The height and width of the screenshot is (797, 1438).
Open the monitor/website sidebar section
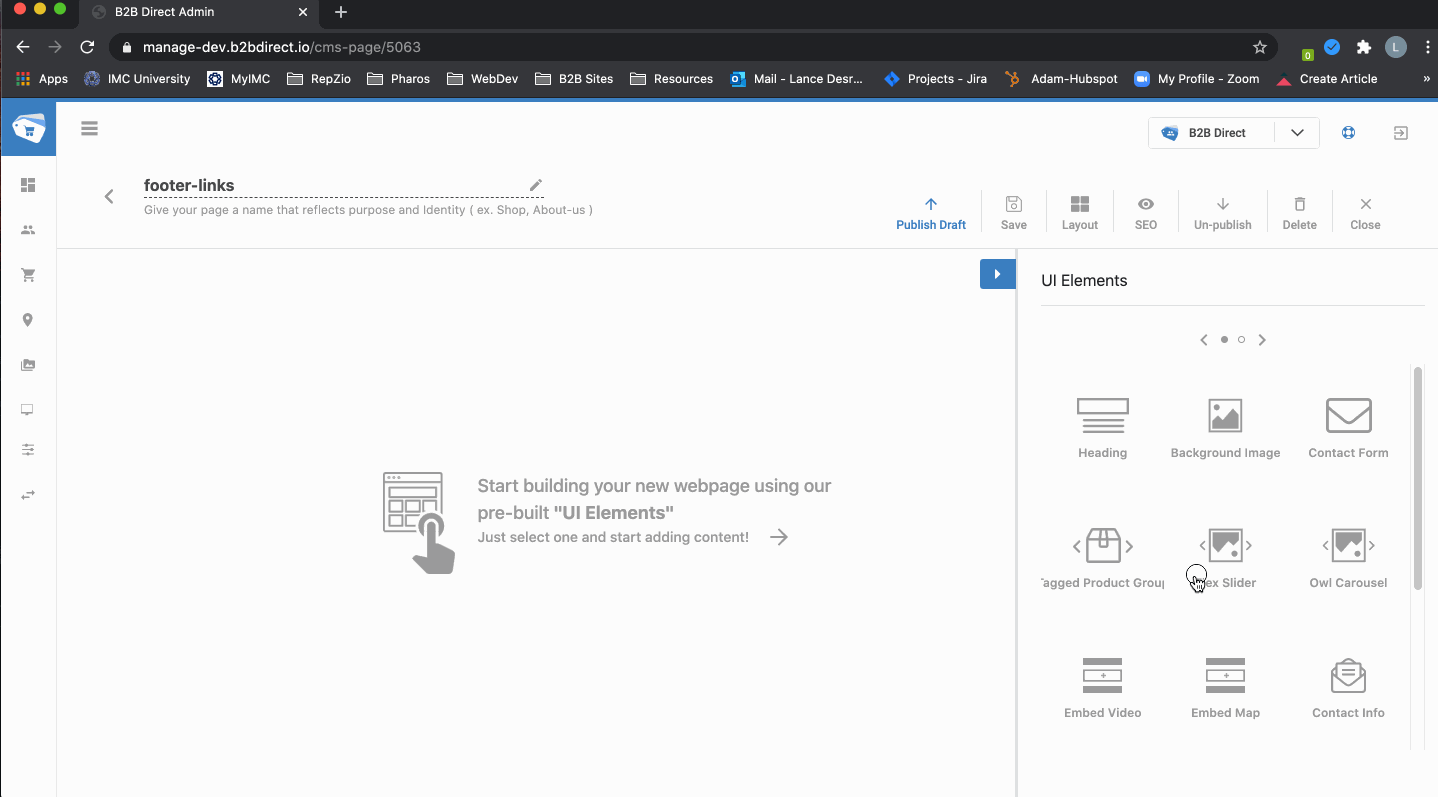click(28, 410)
